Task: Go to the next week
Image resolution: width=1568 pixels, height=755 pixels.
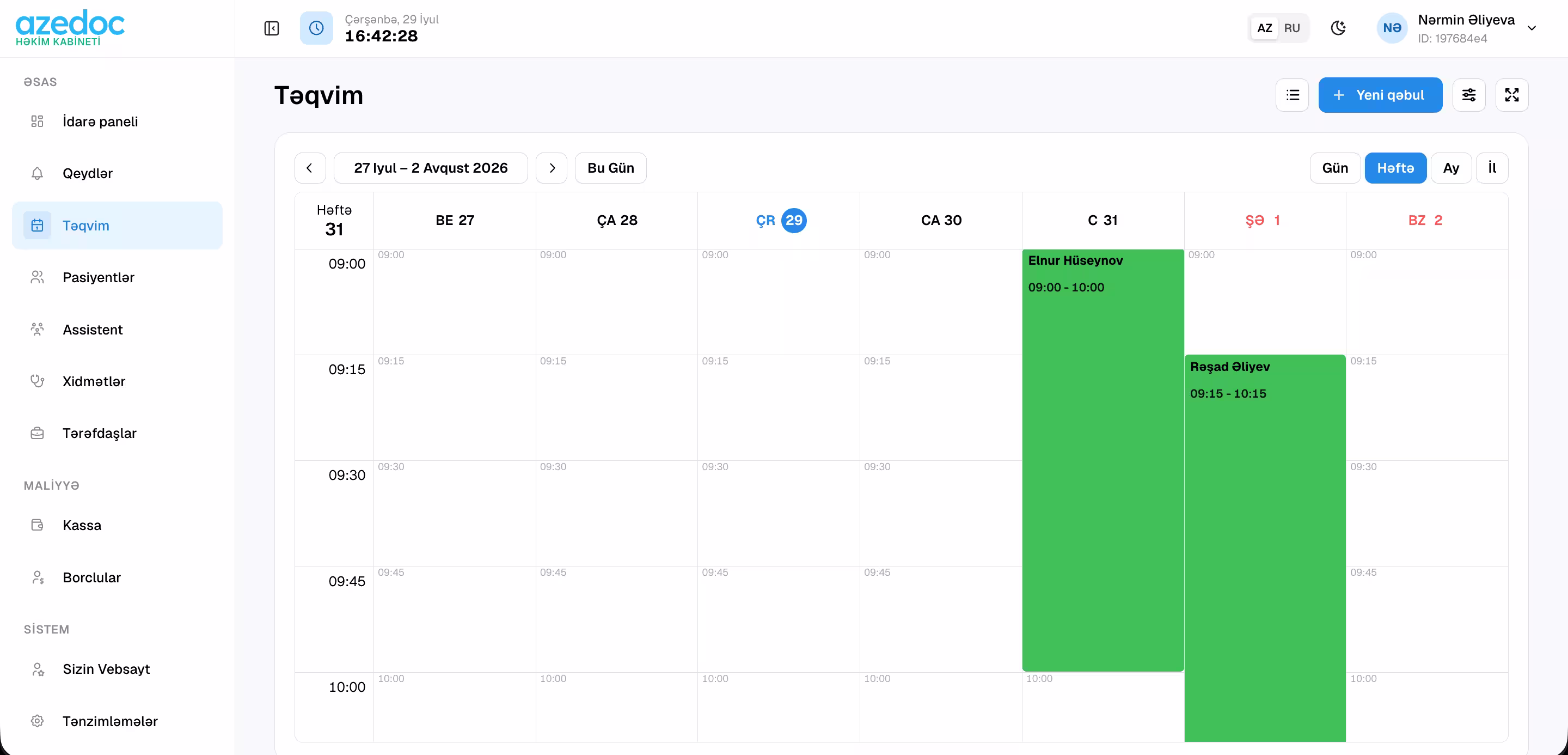Action: coord(552,168)
